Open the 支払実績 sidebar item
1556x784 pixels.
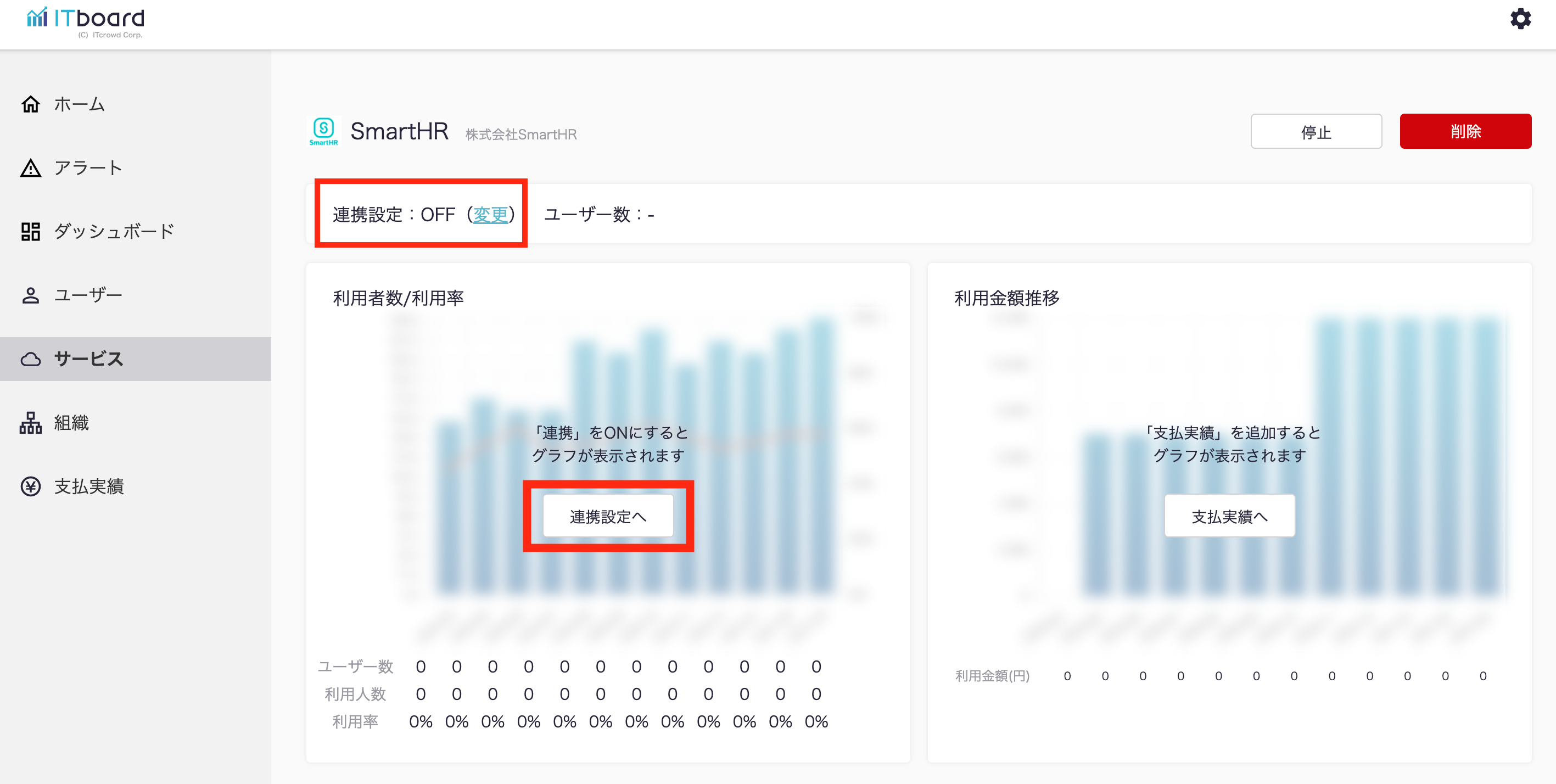[89, 487]
